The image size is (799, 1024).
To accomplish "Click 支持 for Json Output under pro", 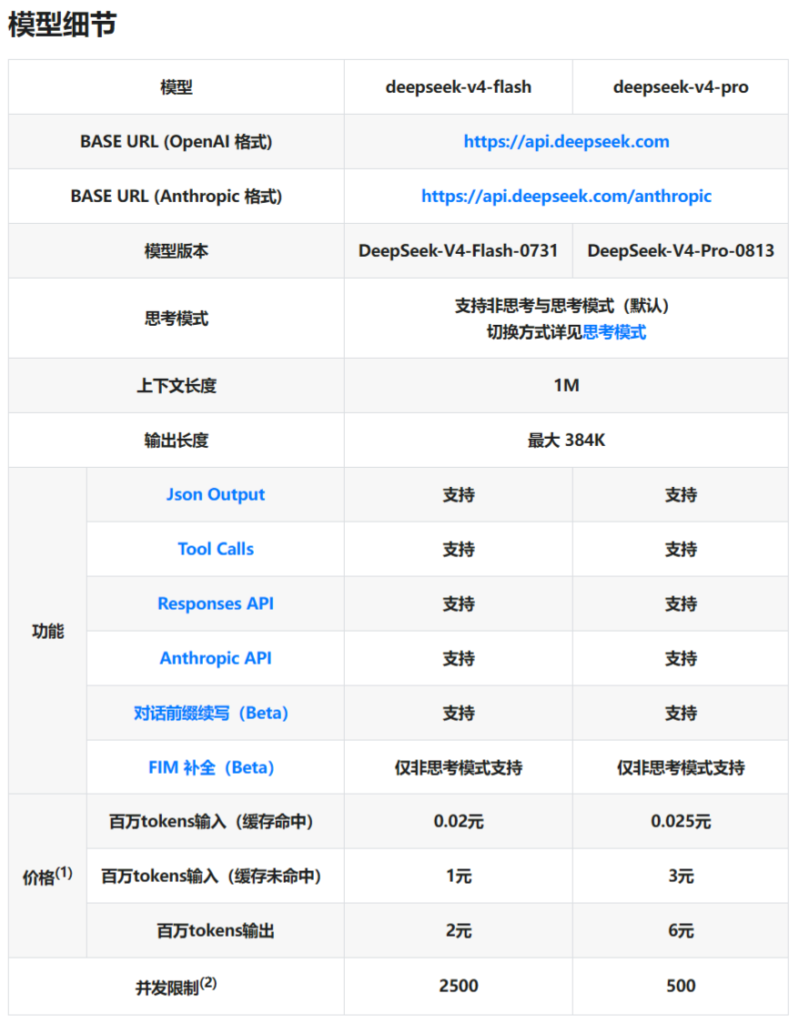I will (x=681, y=494).
